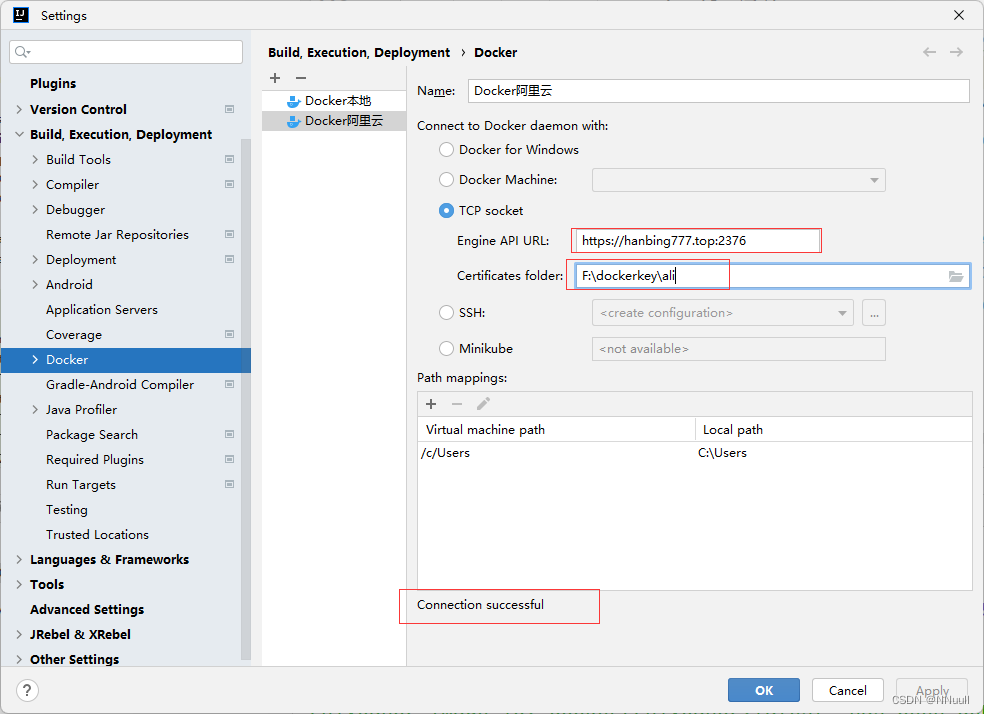The width and height of the screenshot is (984, 714).
Task: Click project-level icon beside Remote Jar Repositories
Action: coord(230,234)
